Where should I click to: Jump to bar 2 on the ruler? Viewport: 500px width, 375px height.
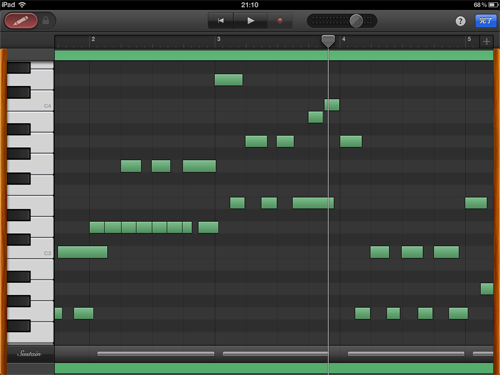93,39
